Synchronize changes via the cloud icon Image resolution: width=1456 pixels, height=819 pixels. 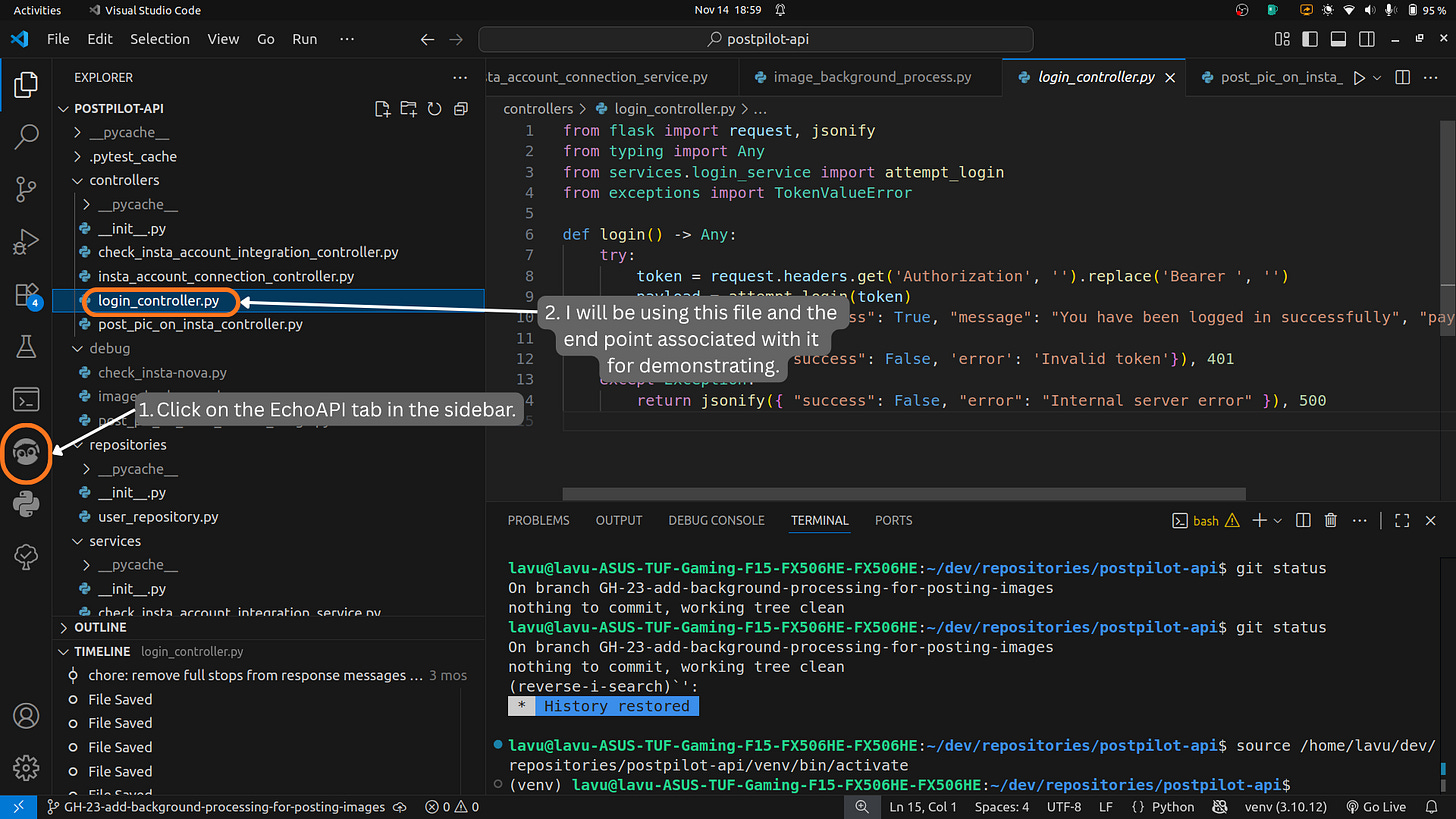tap(400, 807)
